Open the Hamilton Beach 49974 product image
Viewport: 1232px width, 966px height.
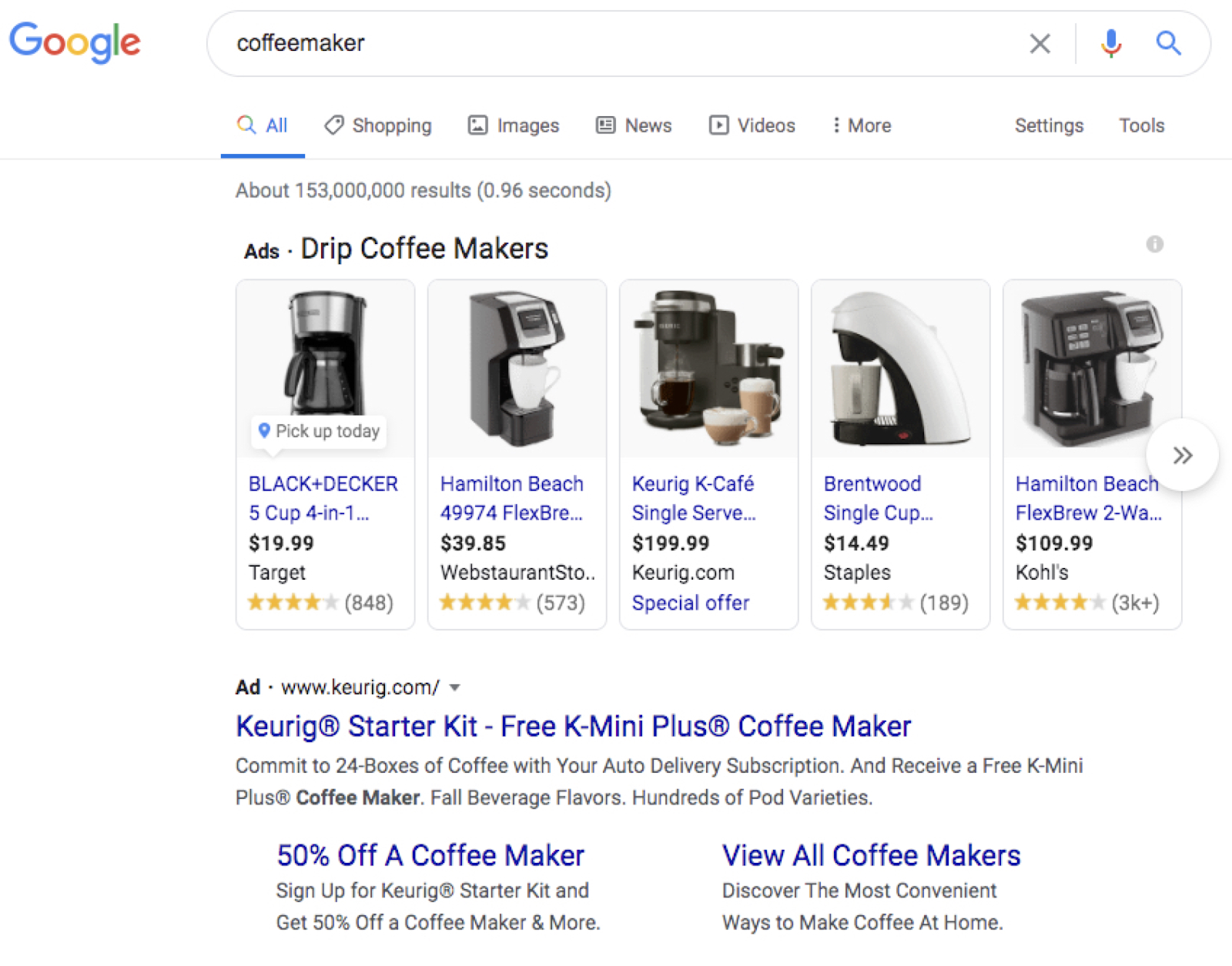click(517, 368)
